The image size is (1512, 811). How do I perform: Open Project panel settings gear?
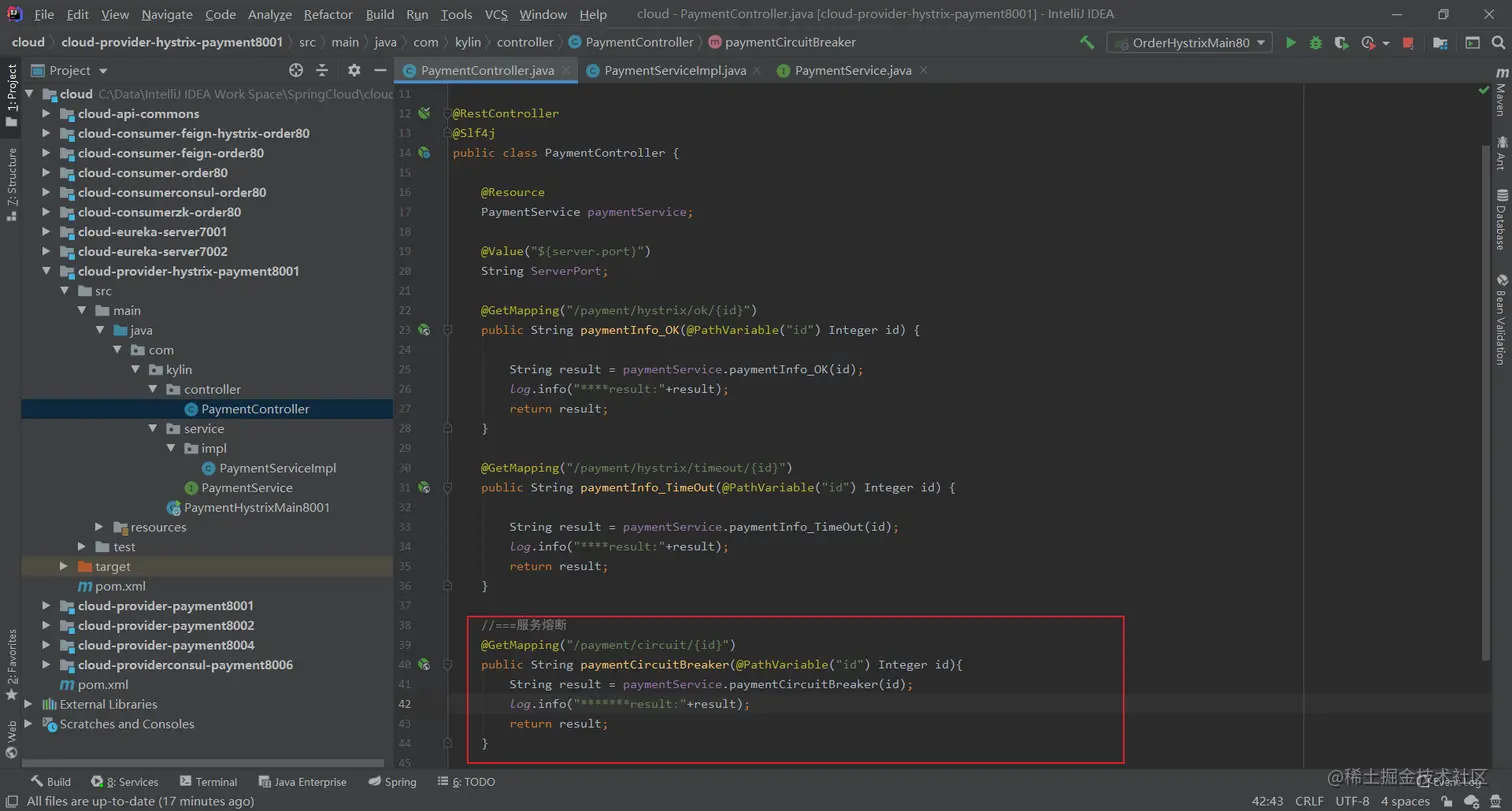(x=354, y=70)
